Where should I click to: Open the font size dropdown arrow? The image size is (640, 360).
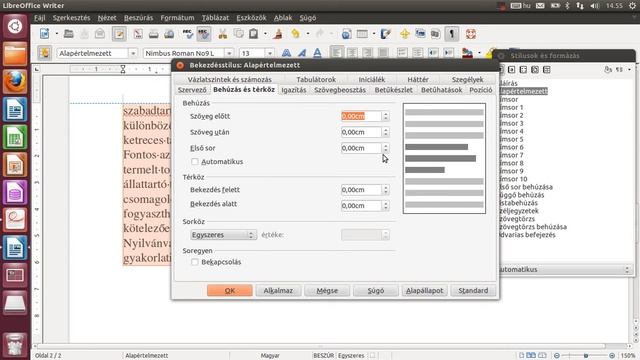coord(269,53)
